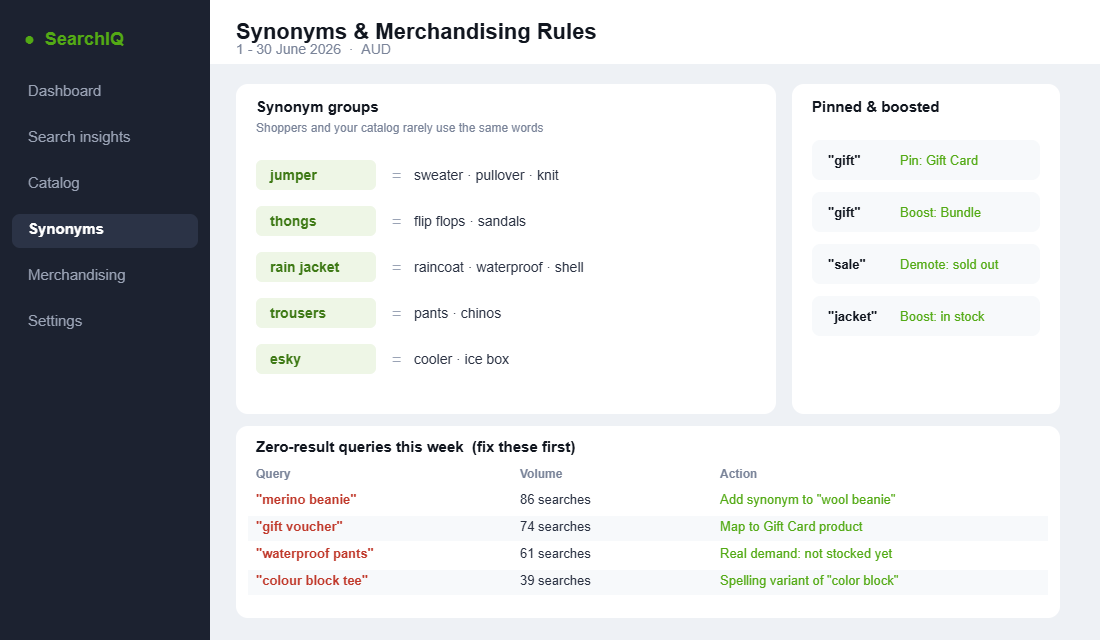Click the thongs synonym chip
Viewport: 1100px width, 640px height.
click(316, 221)
